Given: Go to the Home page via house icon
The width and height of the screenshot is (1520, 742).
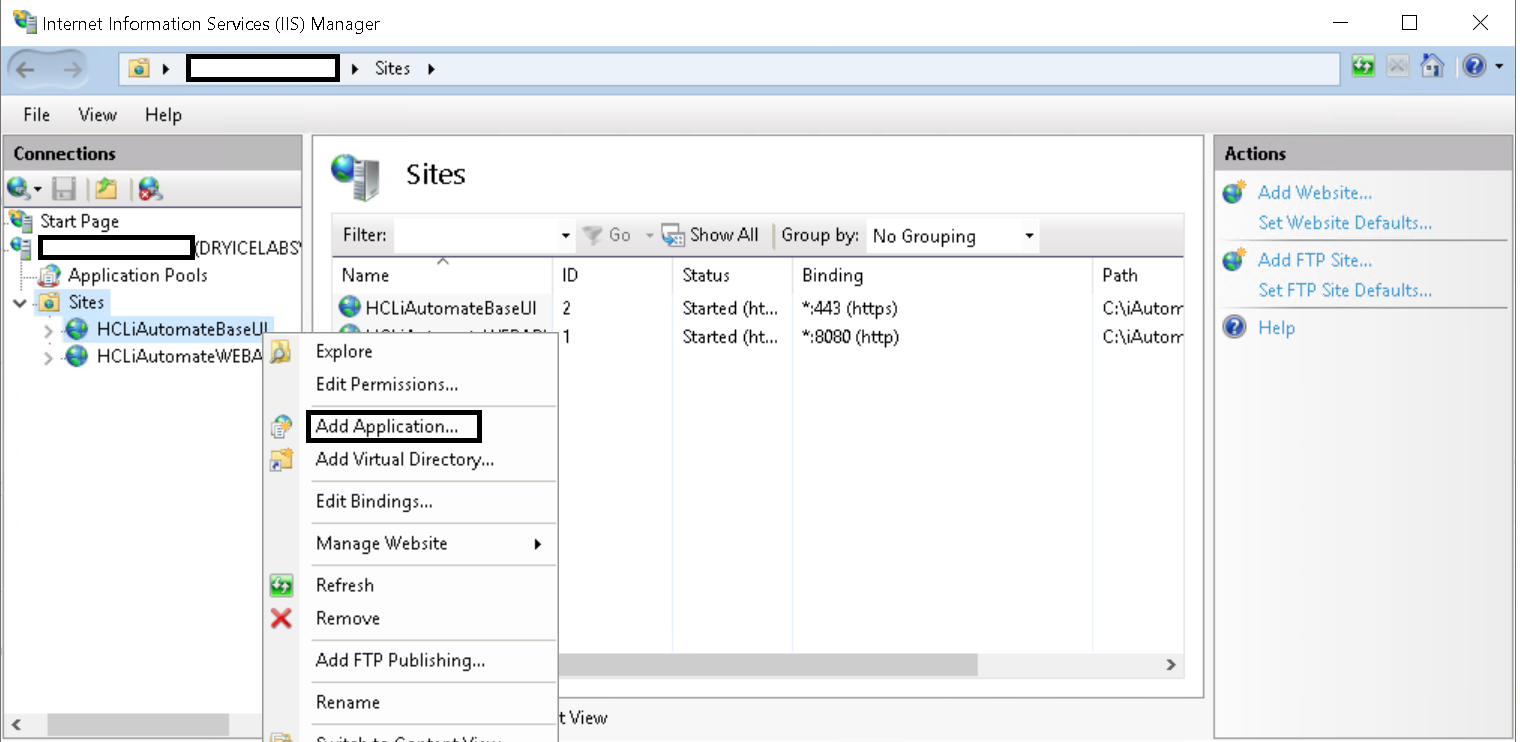Looking at the screenshot, I should (1432, 67).
